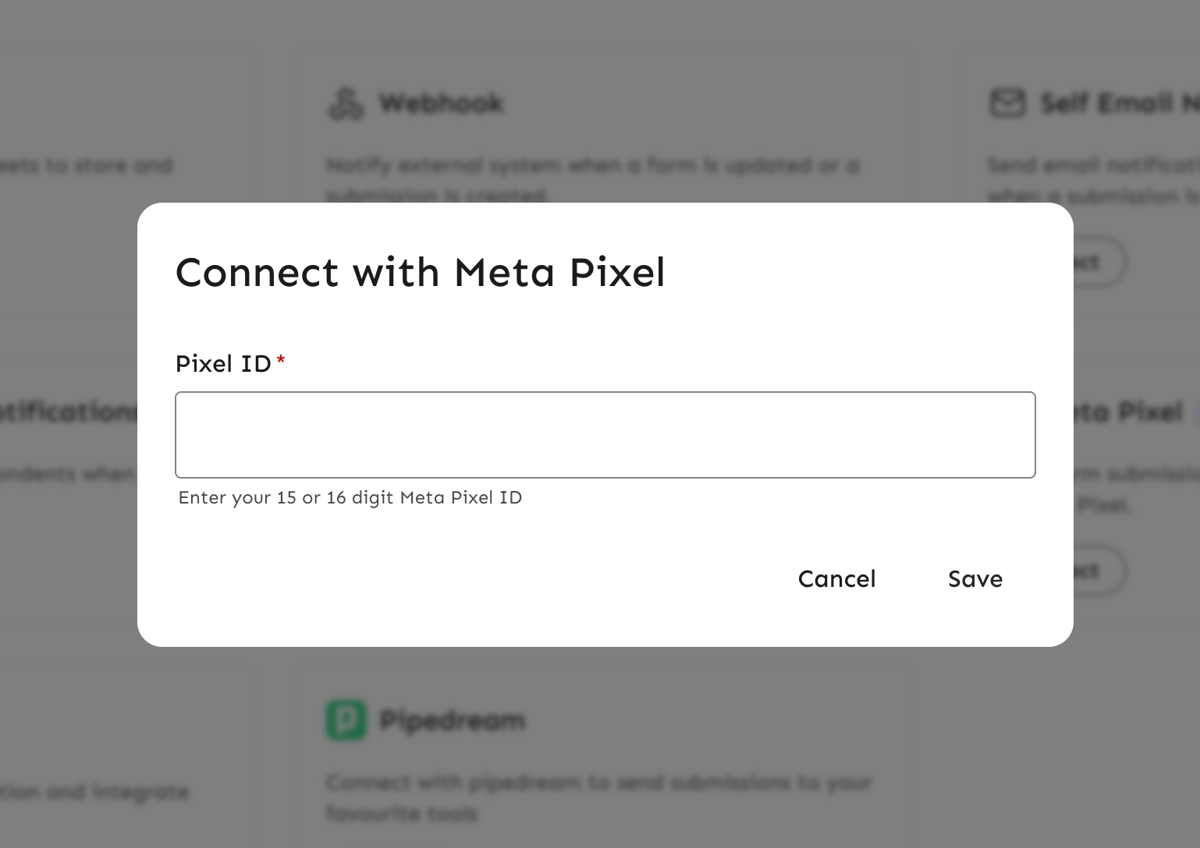
Task: Click the partially hidden Self Email connect button
Action: (x=1098, y=262)
